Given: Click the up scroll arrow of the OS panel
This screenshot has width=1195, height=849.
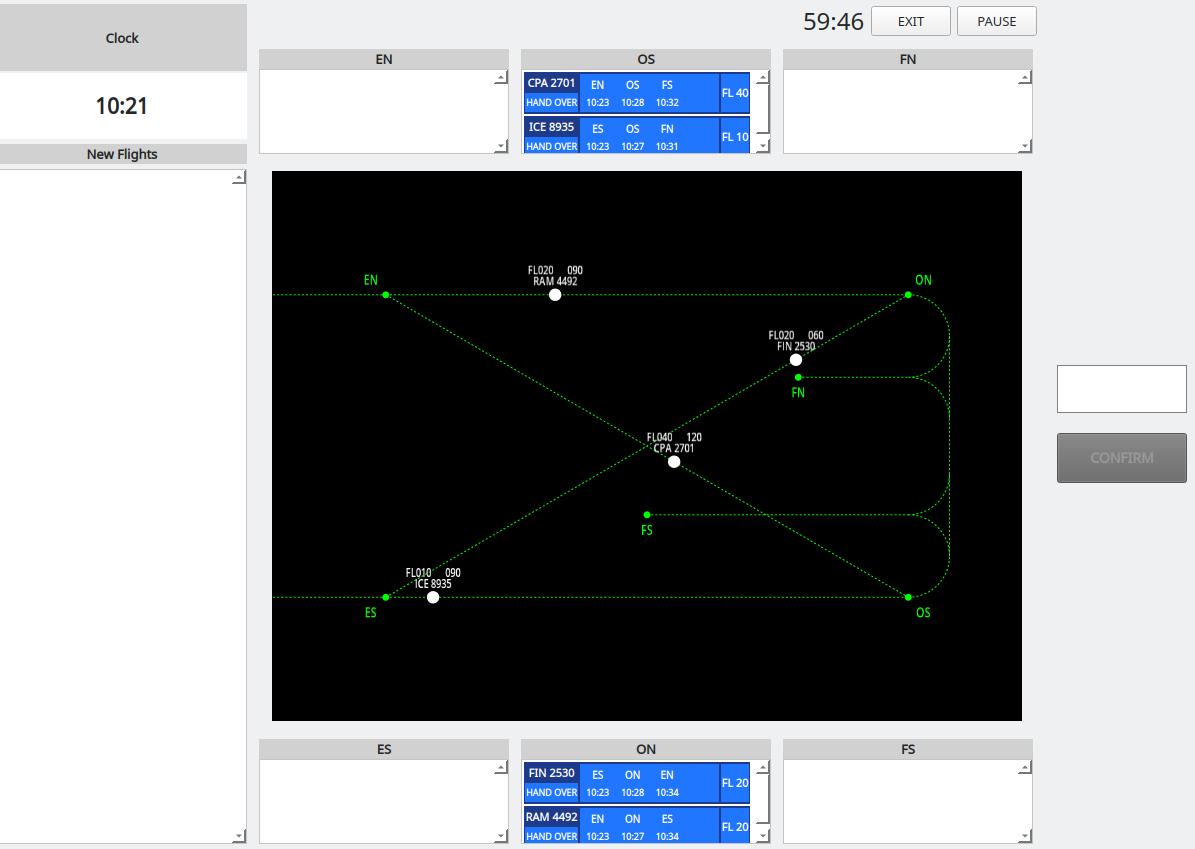Looking at the screenshot, I should [761, 75].
